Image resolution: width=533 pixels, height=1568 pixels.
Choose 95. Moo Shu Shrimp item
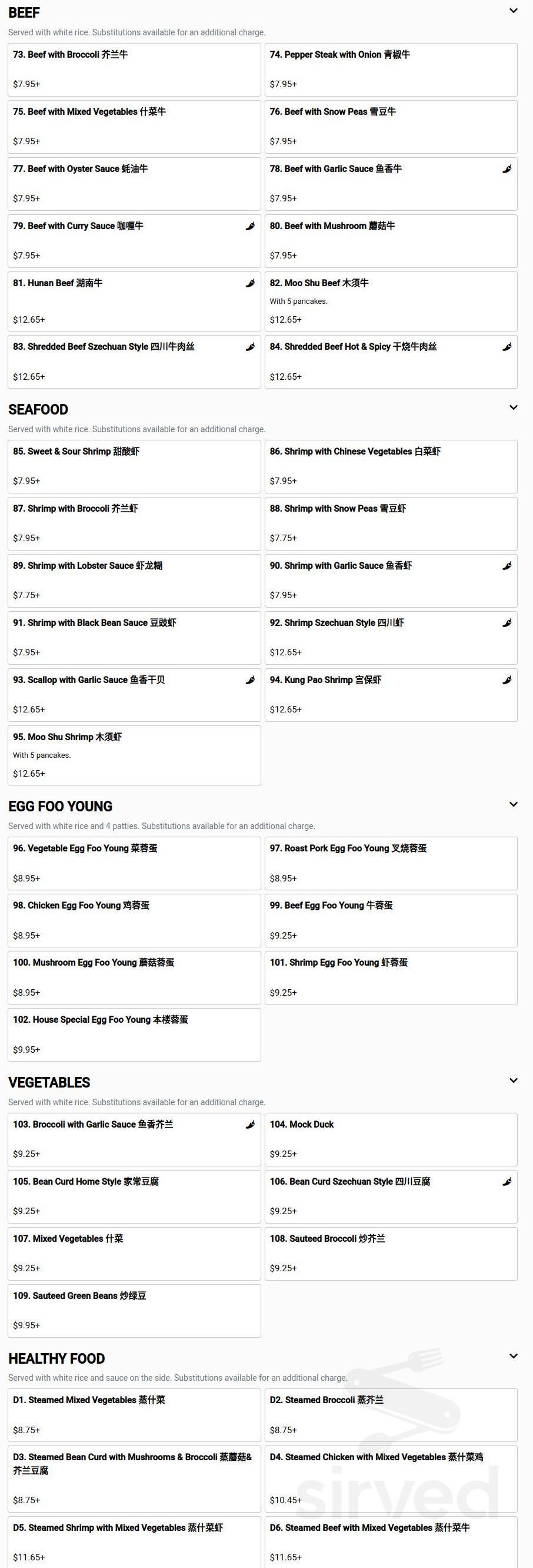[134, 755]
